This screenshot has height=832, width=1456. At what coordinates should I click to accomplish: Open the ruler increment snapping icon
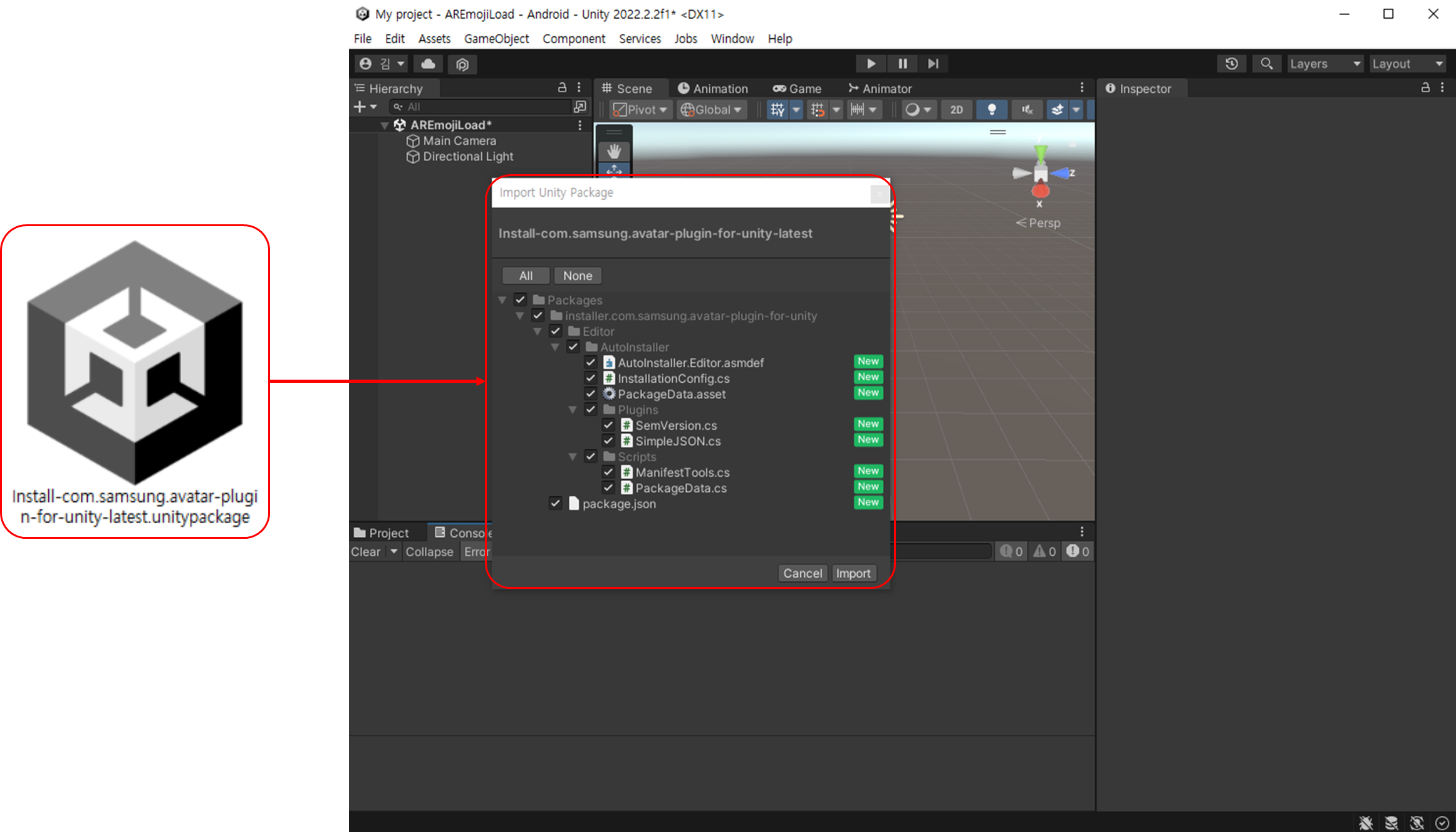pos(857,110)
